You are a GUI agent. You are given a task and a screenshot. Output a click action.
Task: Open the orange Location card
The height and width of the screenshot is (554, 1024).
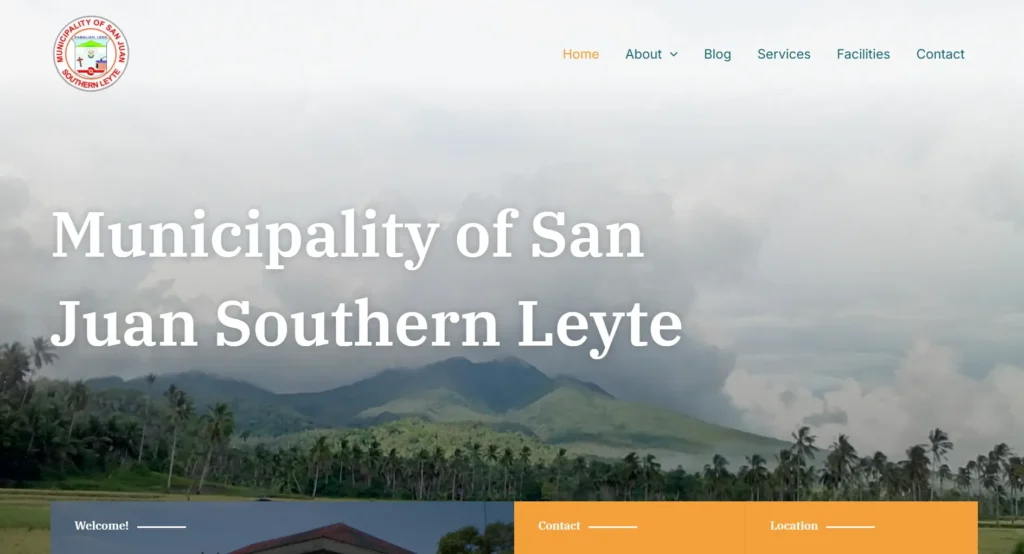point(861,528)
